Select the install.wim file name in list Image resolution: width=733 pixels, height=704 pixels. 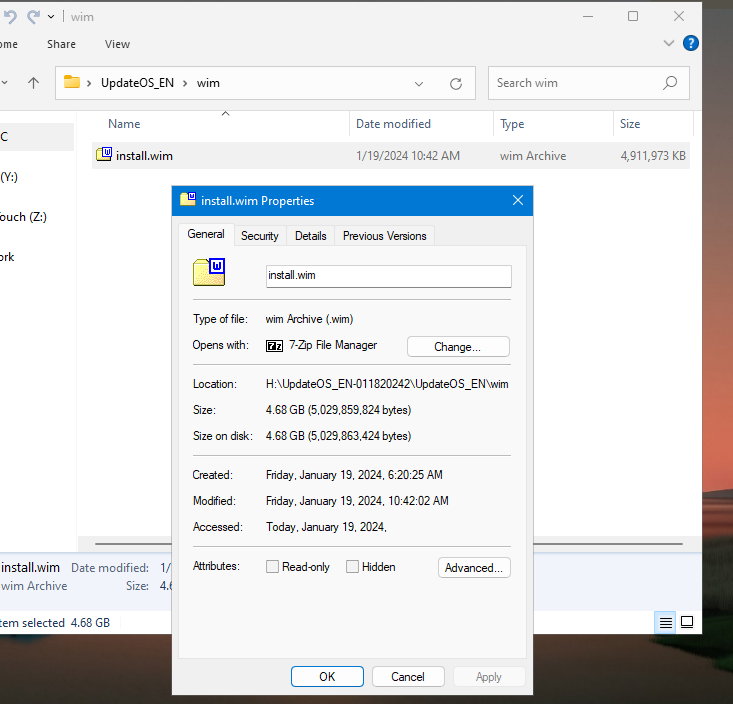tap(144, 156)
